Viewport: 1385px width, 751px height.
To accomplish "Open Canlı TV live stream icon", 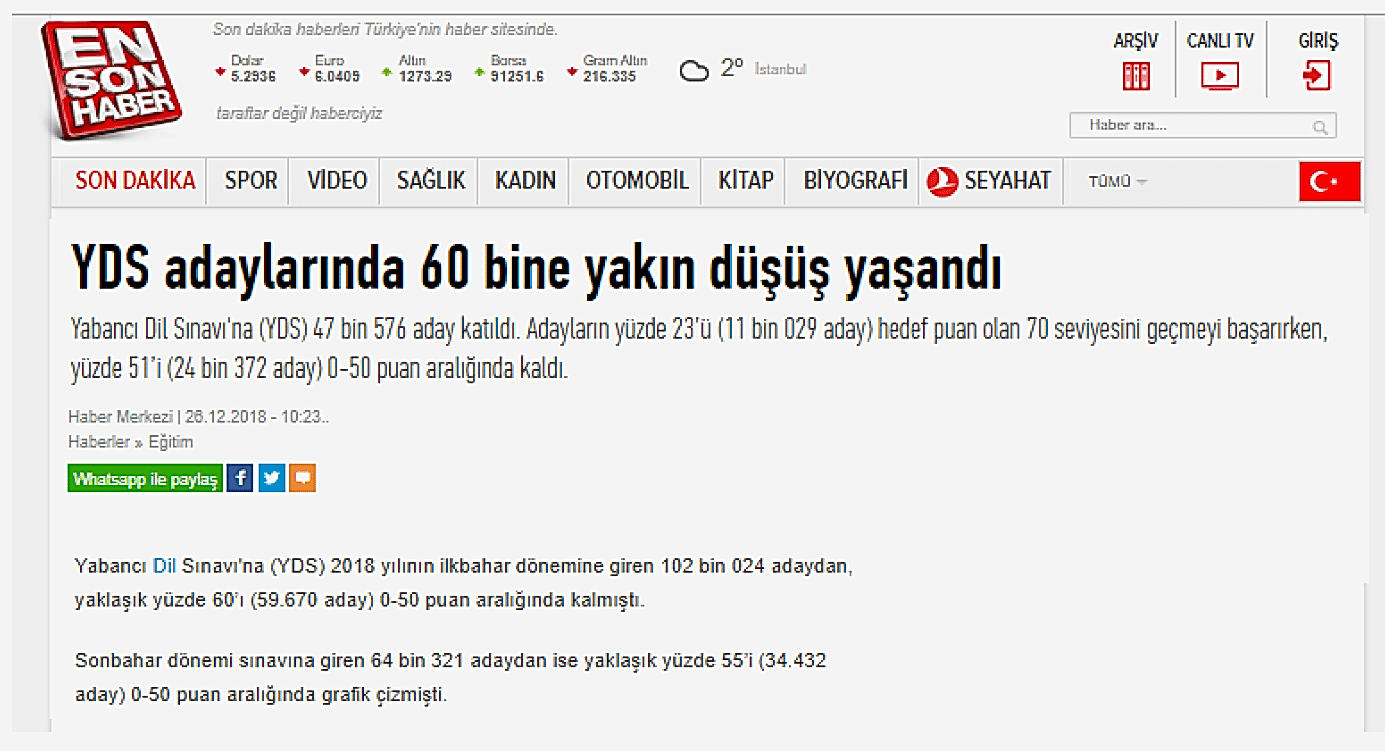I will (1219, 76).
